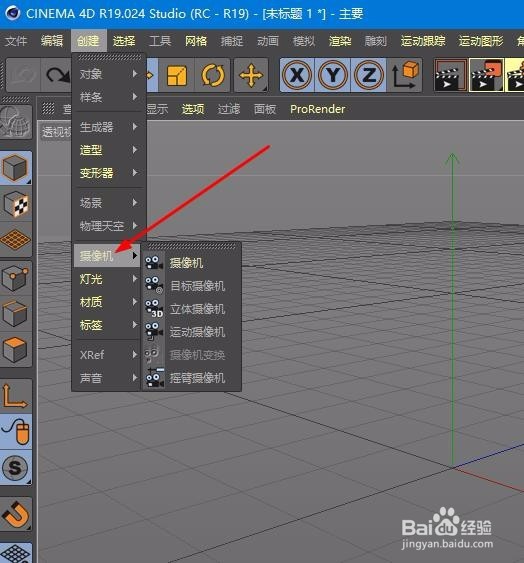Expand the 造型 submenu
Viewport: 524px width, 563px height.
pyautogui.click(x=109, y=150)
